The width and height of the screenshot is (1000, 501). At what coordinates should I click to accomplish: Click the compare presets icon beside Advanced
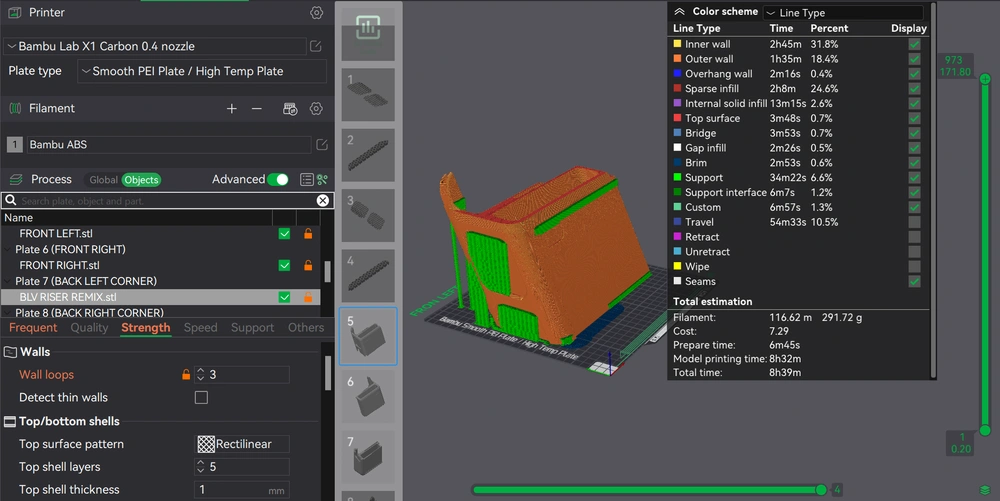click(322, 180)
